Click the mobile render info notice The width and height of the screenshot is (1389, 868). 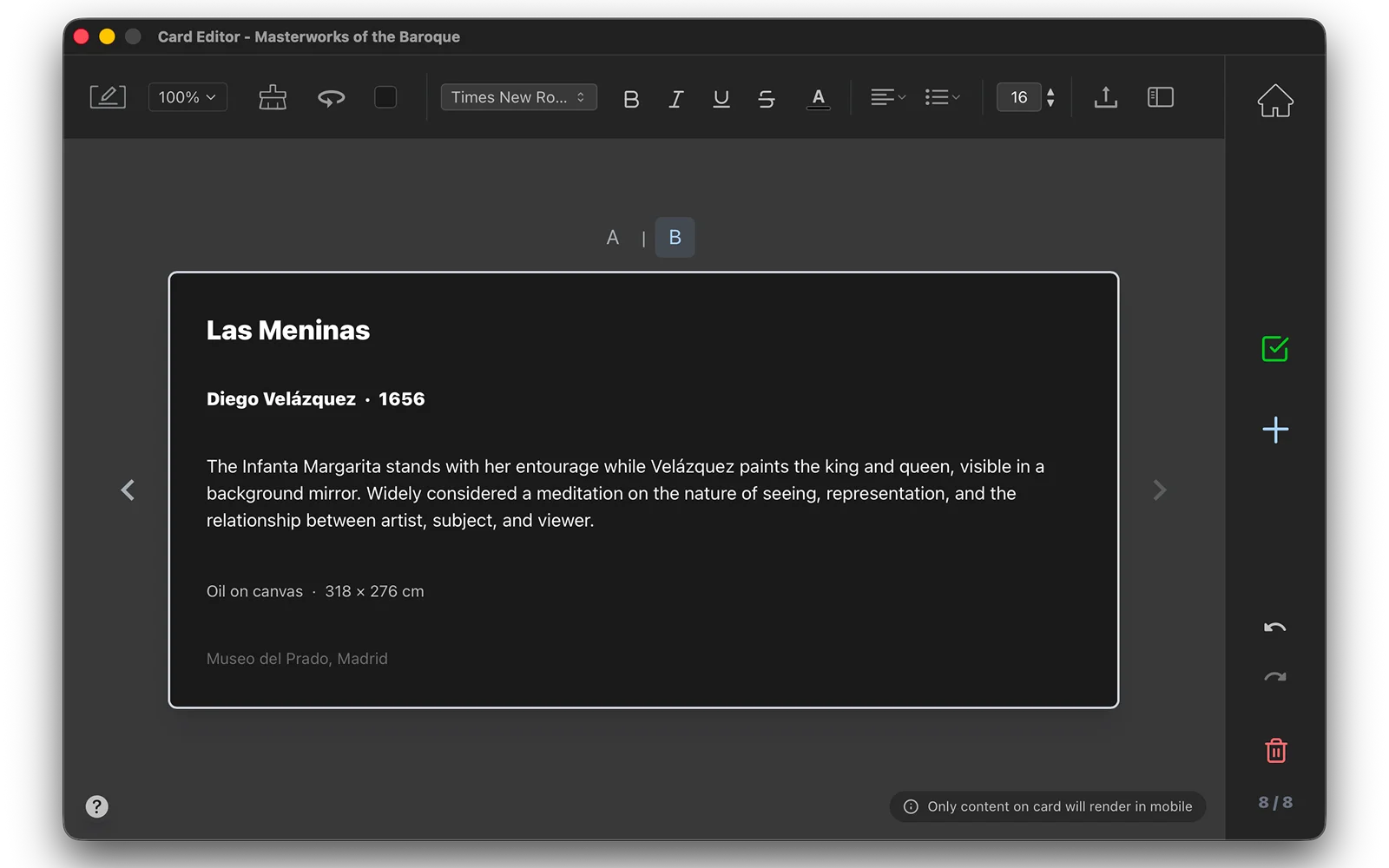[x=1048, y=806]
